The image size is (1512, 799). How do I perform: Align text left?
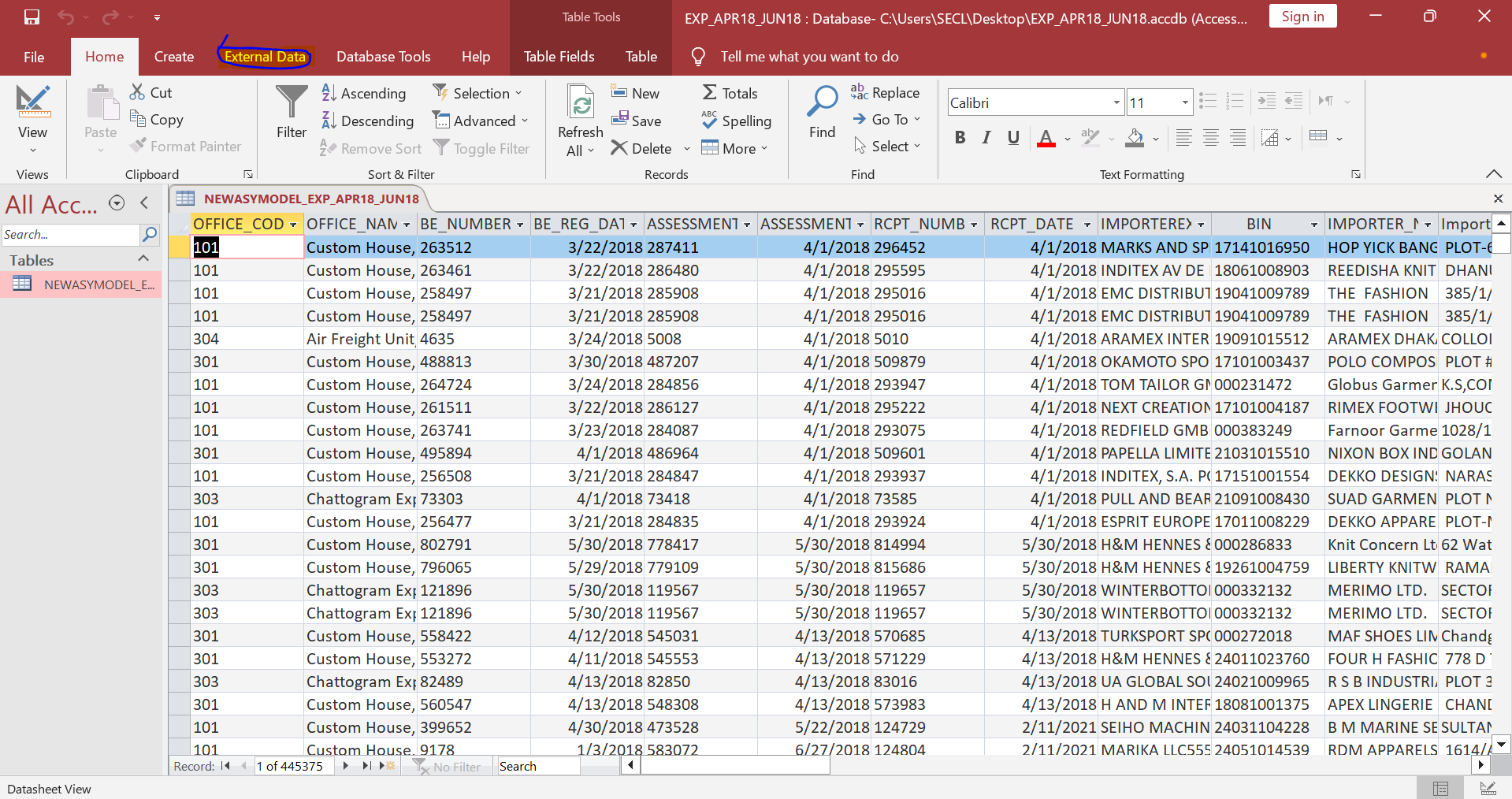pyautogui.click(x=1183, y=138)
